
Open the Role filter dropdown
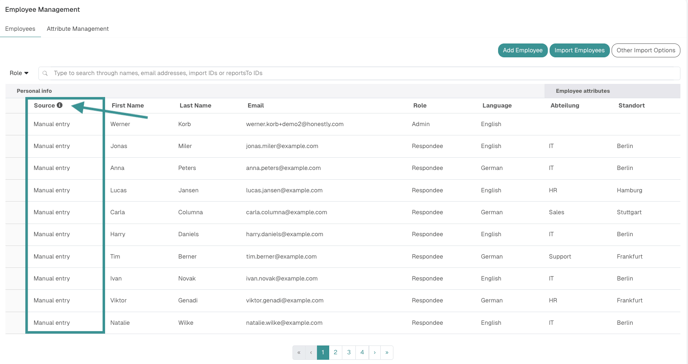click(19, 73)
